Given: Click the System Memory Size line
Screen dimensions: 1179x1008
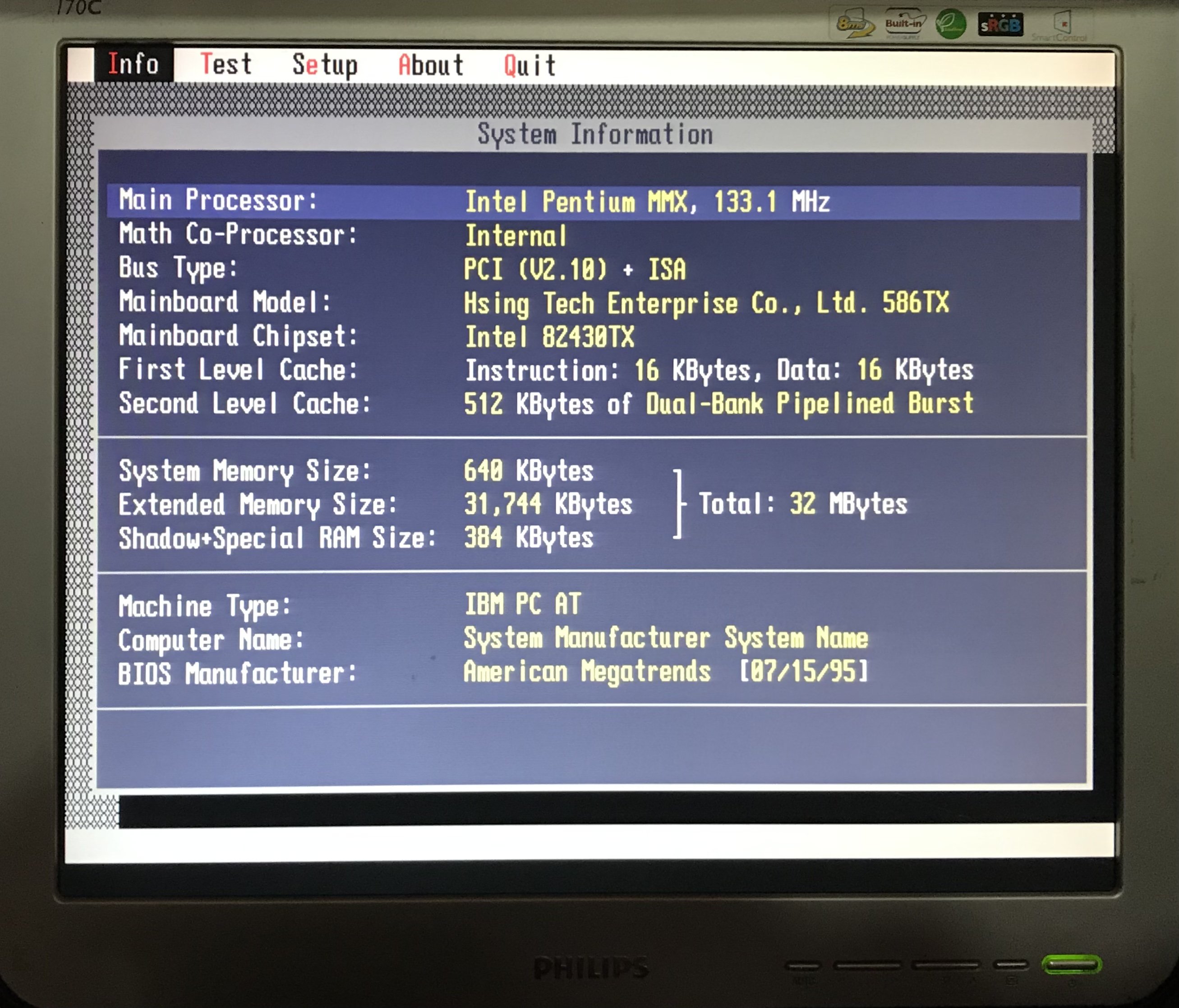Looking at the screenshot, I should (x=244, y=471).
